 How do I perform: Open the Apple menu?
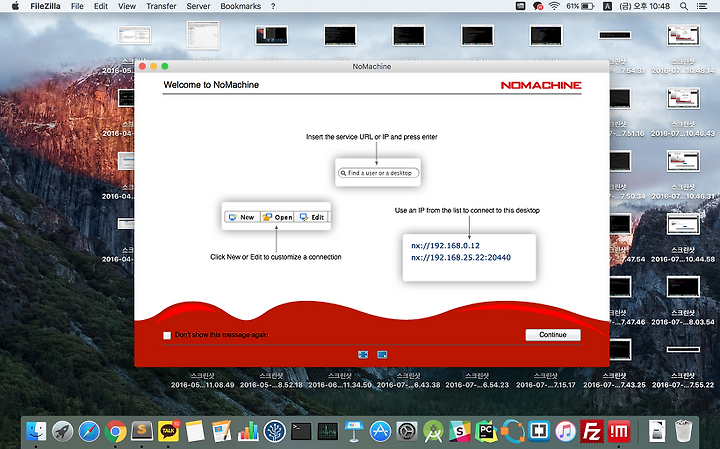[x=15, y=6]
